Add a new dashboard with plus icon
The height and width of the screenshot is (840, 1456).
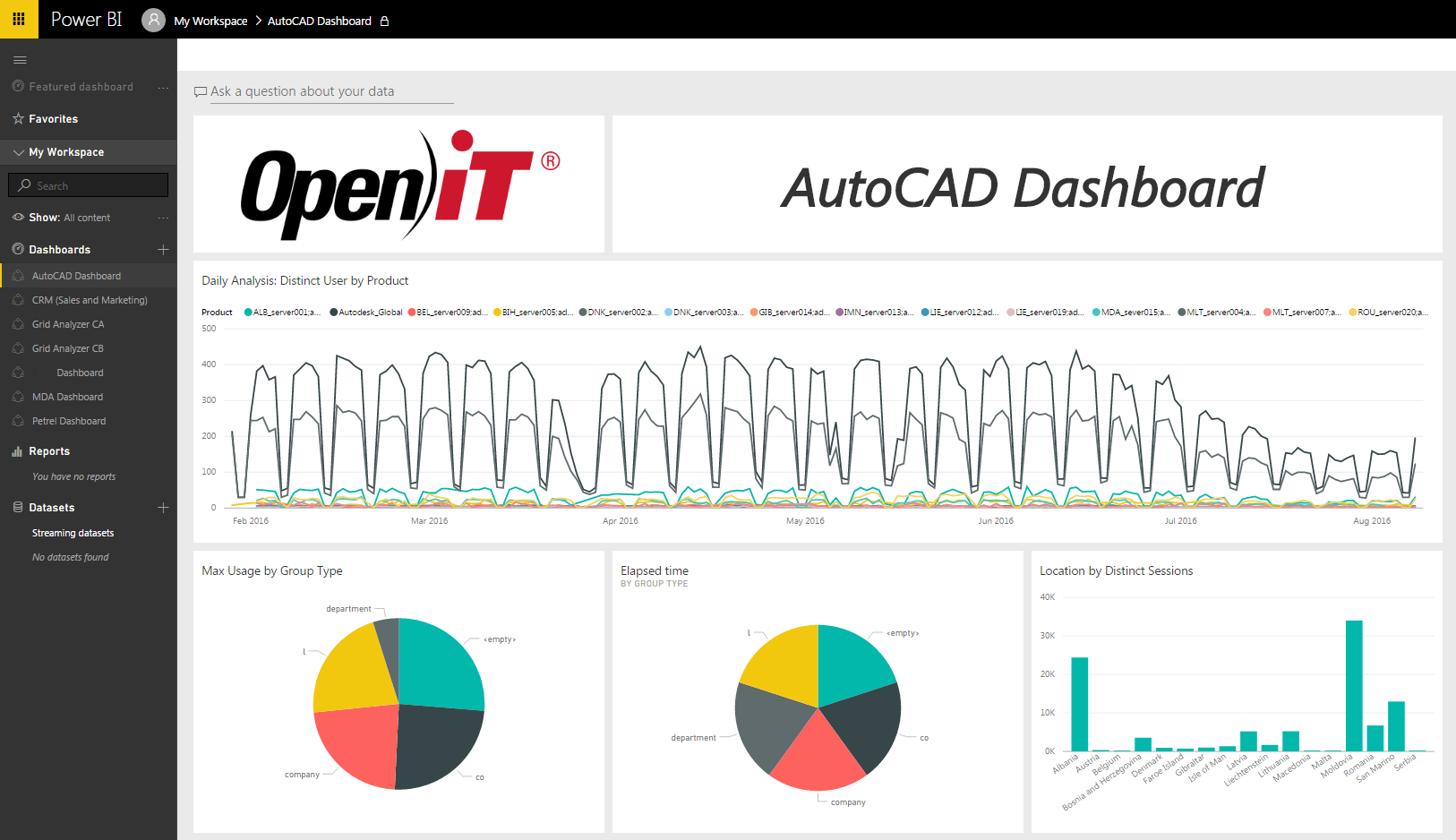coord(163,249)
